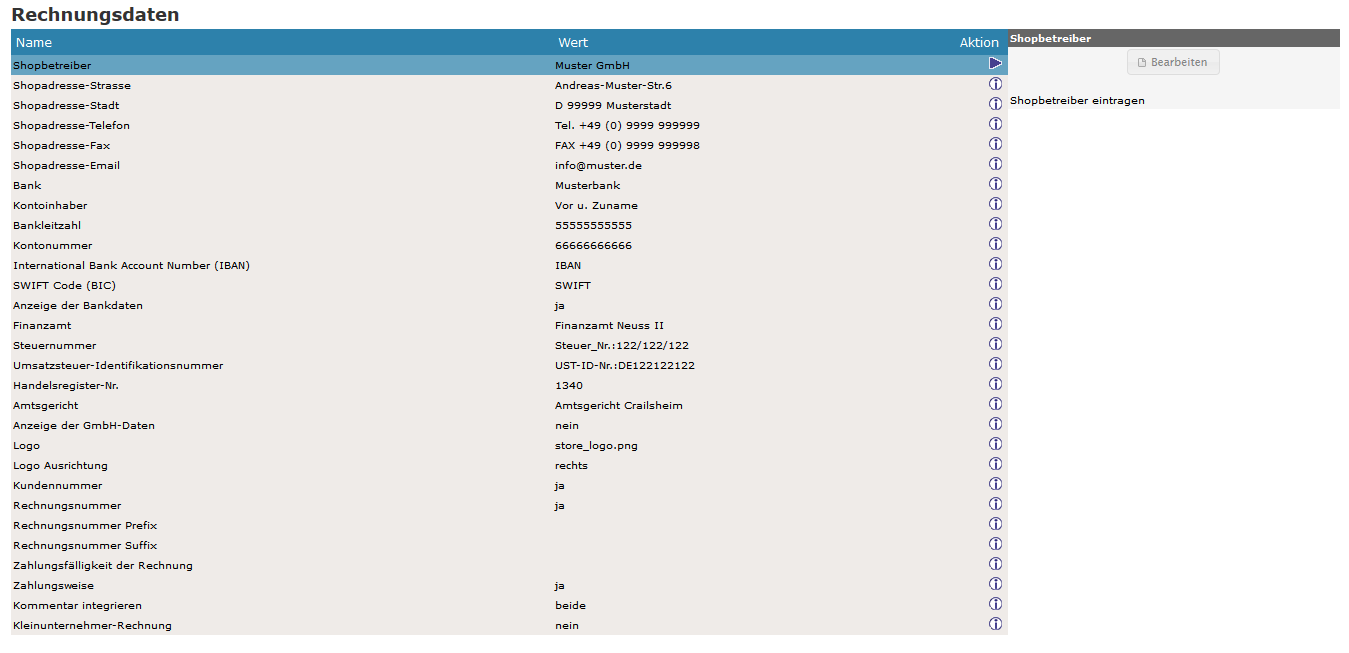Click value 'Muster GmbH'
The height and width of the screenshot is (653, 1349).
pyautogui.click(x=592, y=65)
